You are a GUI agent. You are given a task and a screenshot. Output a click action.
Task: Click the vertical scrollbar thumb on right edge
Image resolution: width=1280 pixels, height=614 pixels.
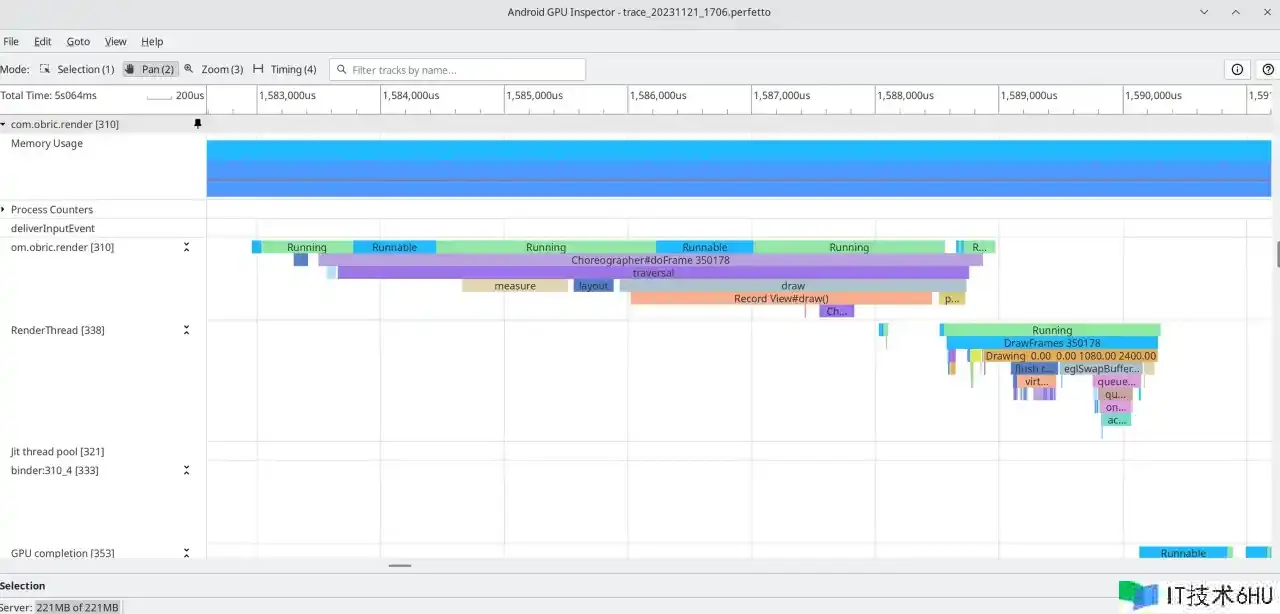tap(1277, 254)
